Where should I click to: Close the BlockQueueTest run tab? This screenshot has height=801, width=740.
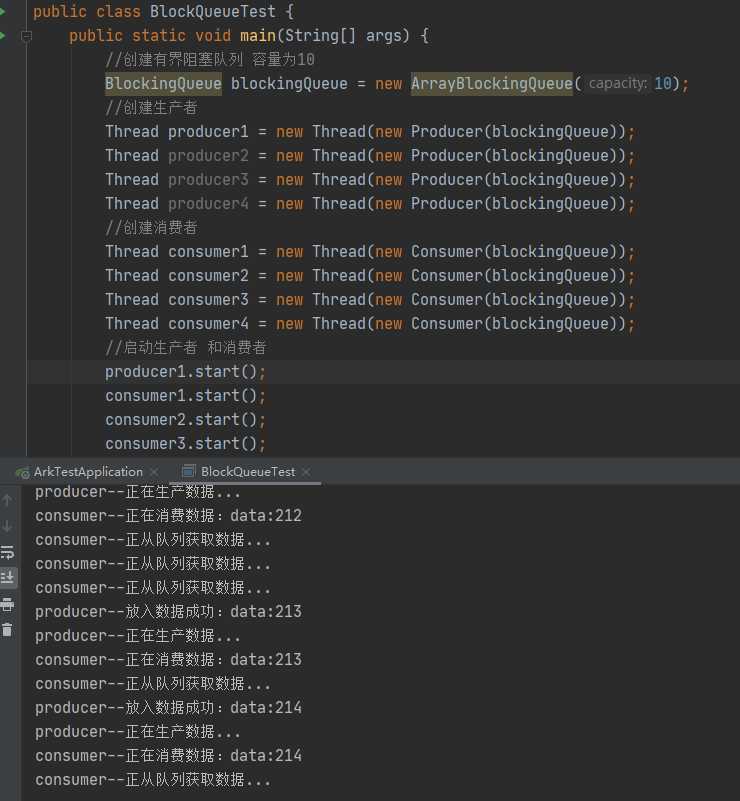(305, 472)
